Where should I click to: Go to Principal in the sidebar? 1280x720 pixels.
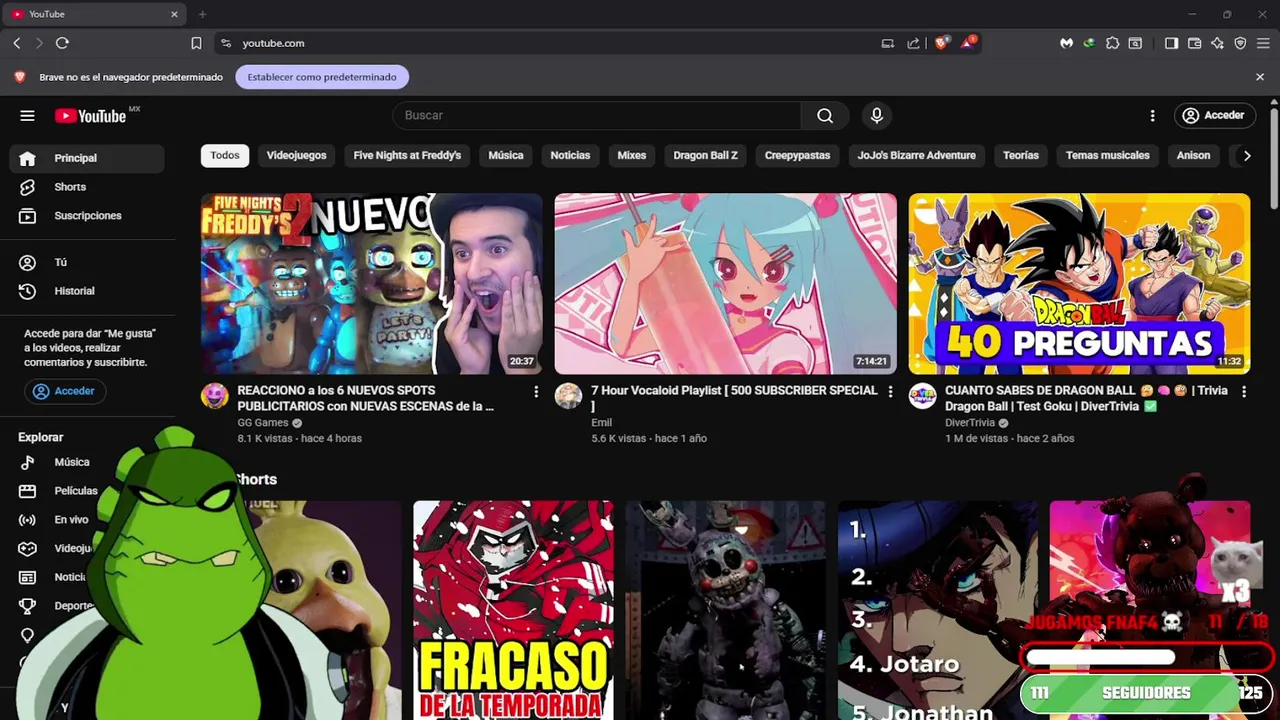(87, 158)
